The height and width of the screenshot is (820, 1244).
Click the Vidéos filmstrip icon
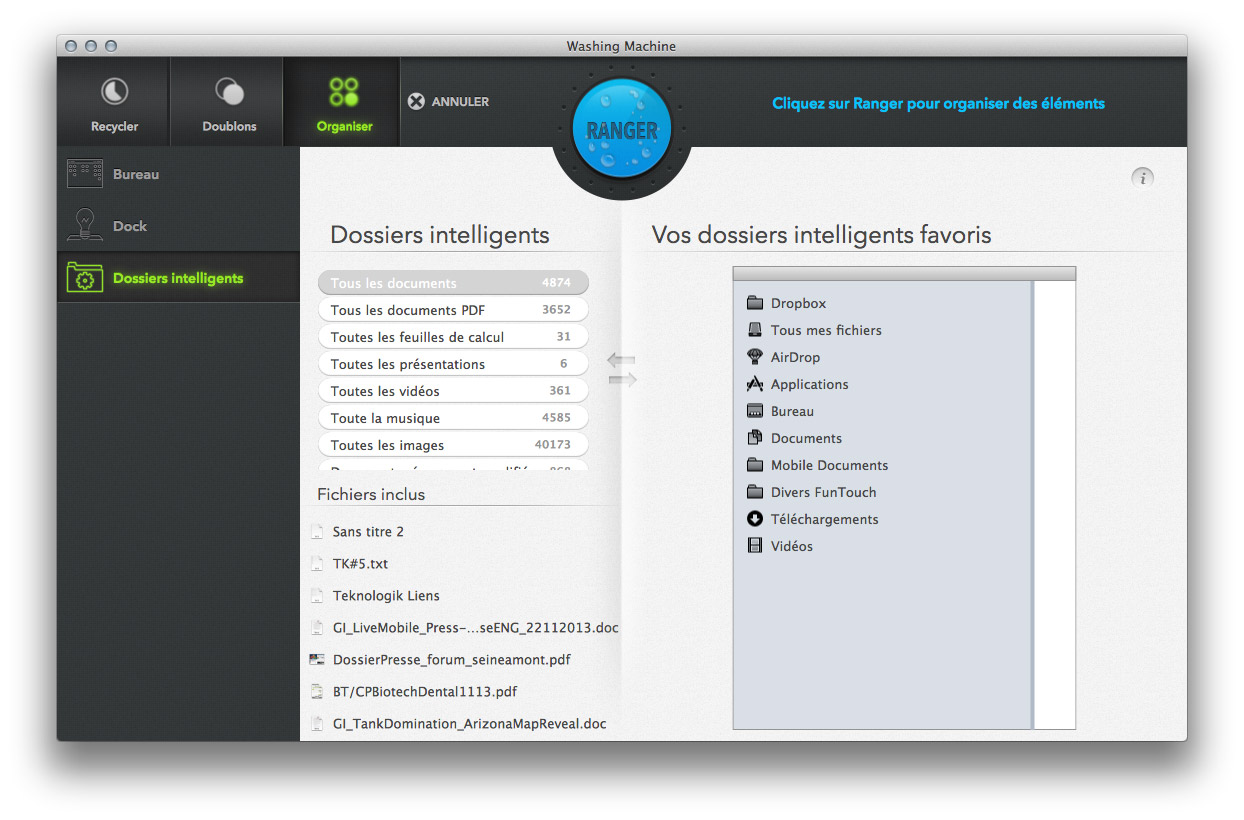click(x=755, y=546)
